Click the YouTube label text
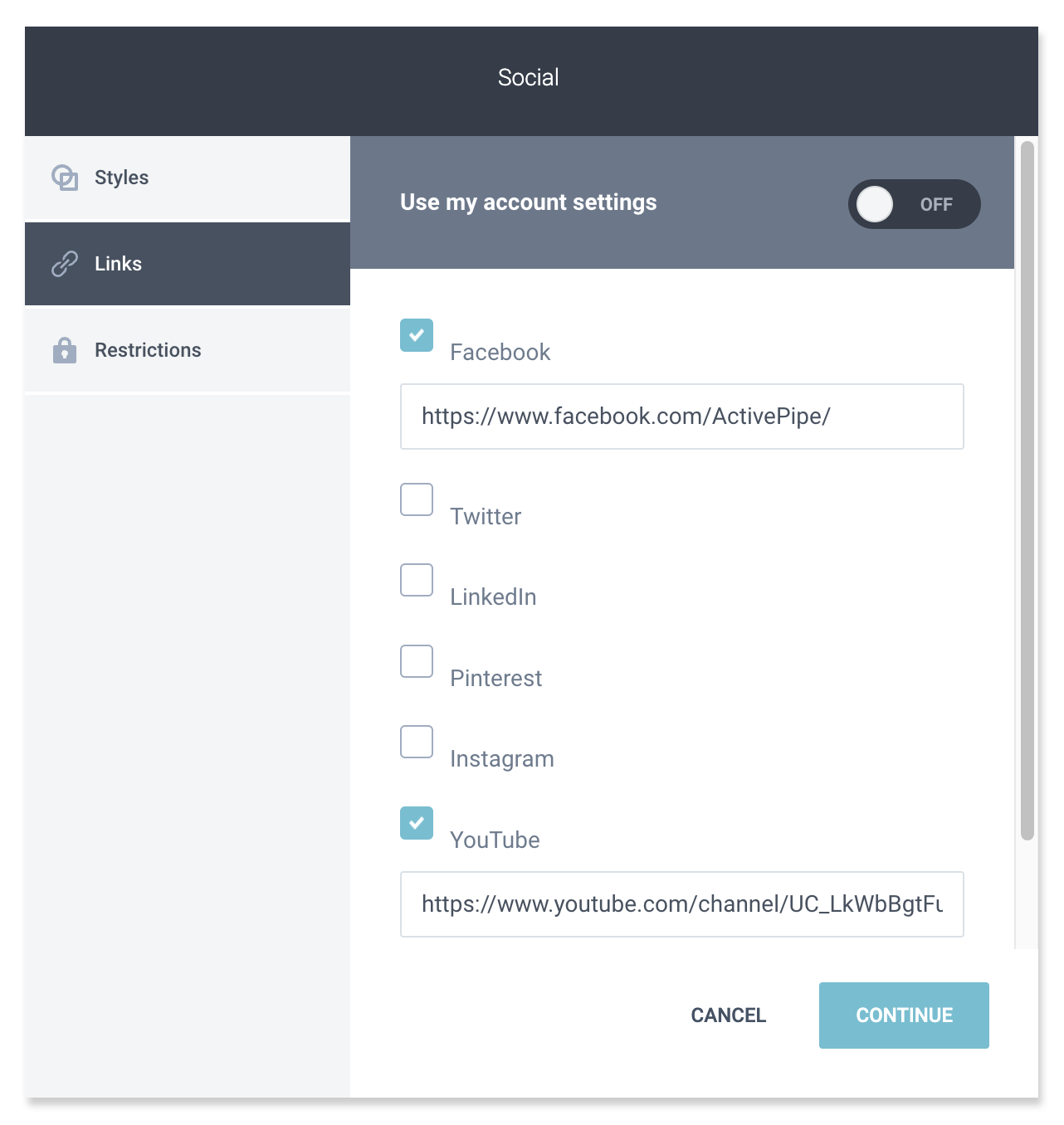 coord(495,840)
